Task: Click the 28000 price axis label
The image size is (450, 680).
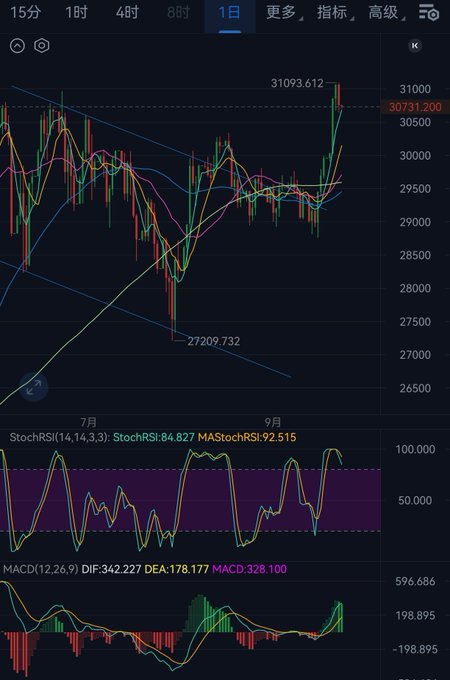Action: 415,288
